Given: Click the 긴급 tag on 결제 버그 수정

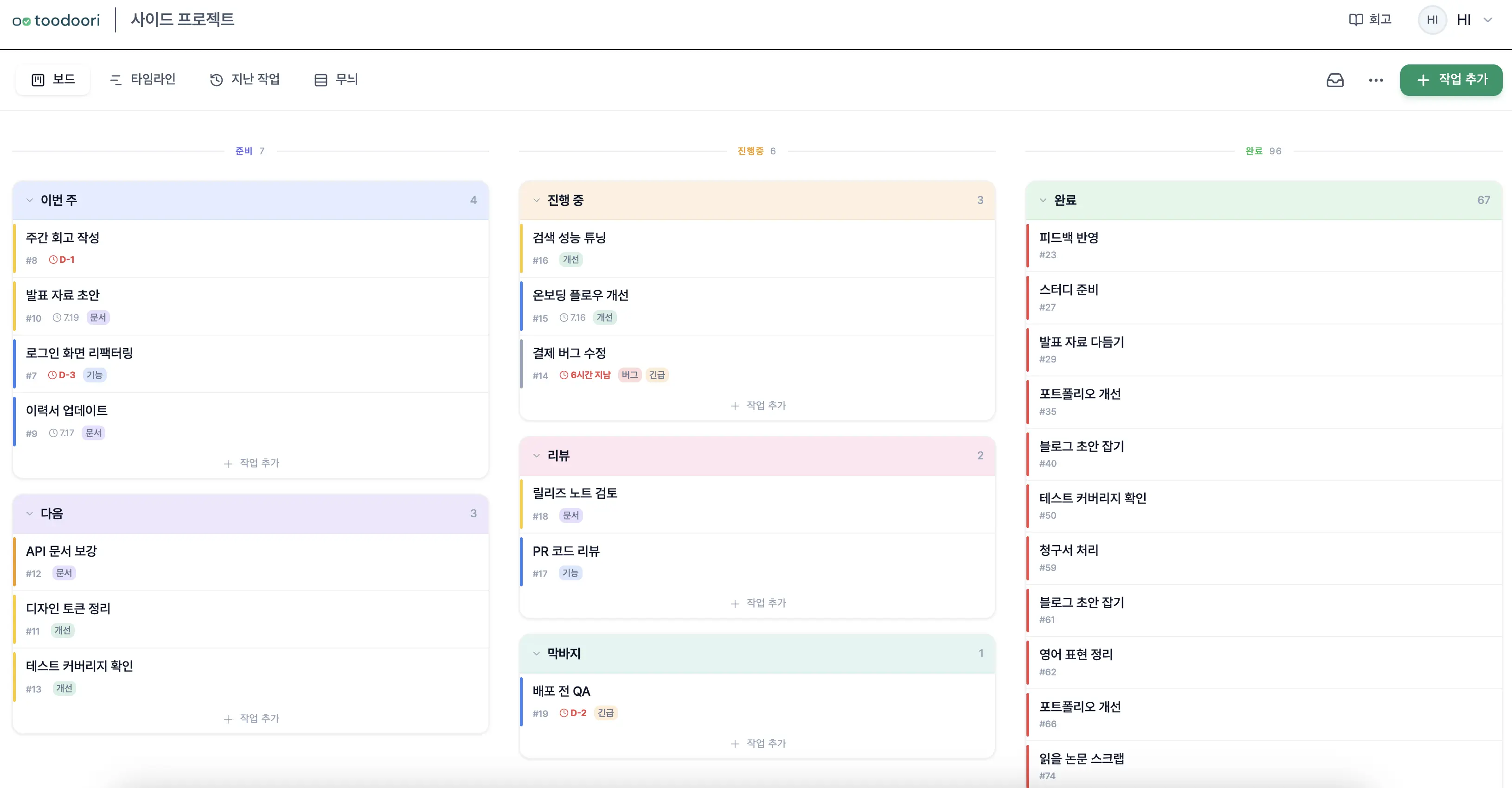Looking at the screenshot, I should 657,375.
